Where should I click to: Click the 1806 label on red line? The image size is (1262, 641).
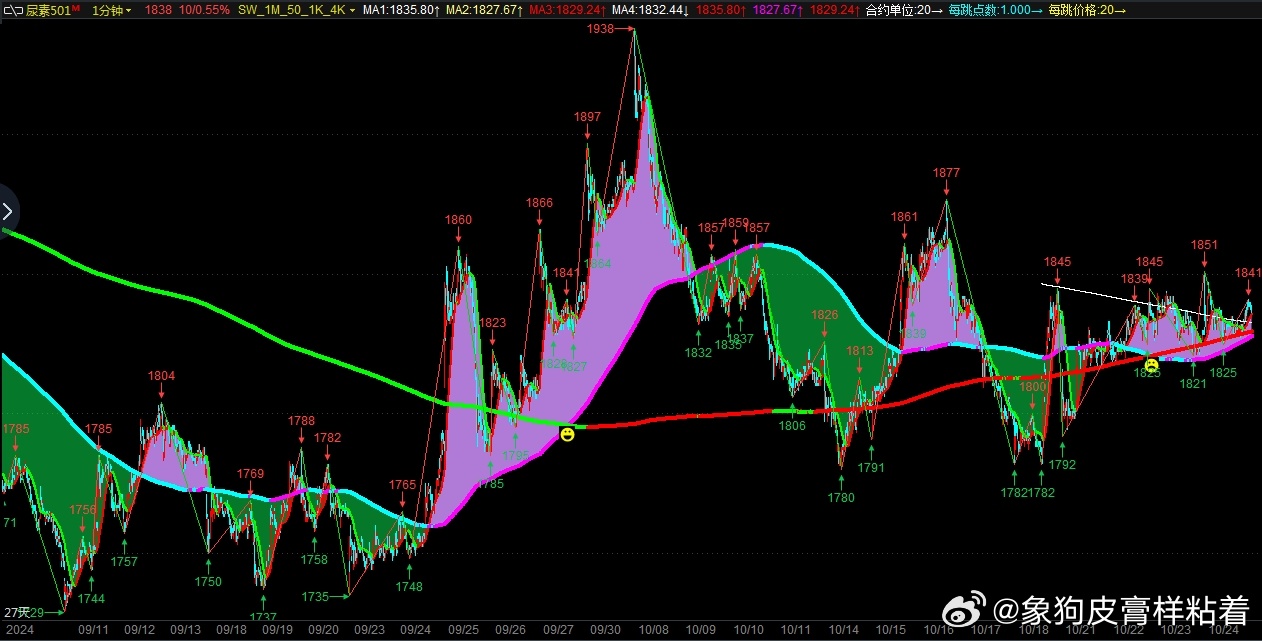792,425
